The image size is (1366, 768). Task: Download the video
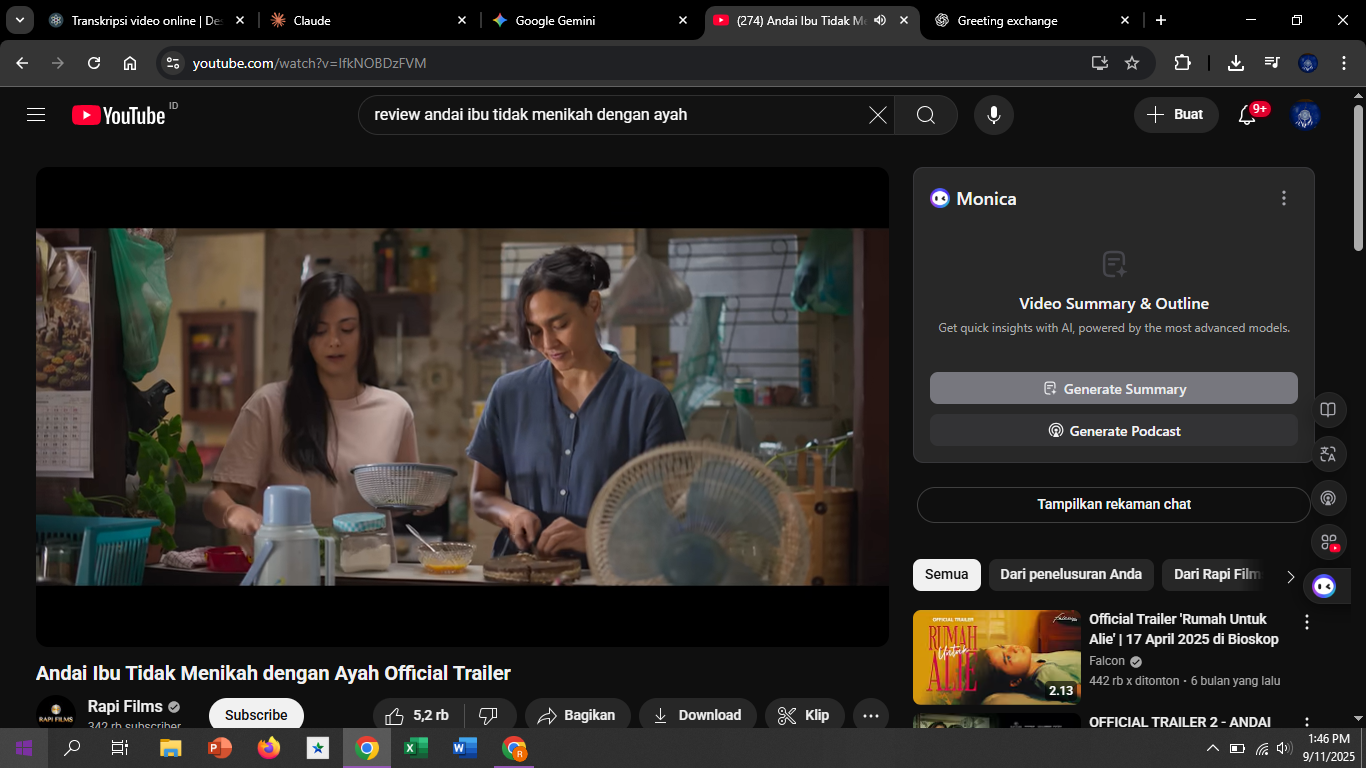(x=697, y=716)
